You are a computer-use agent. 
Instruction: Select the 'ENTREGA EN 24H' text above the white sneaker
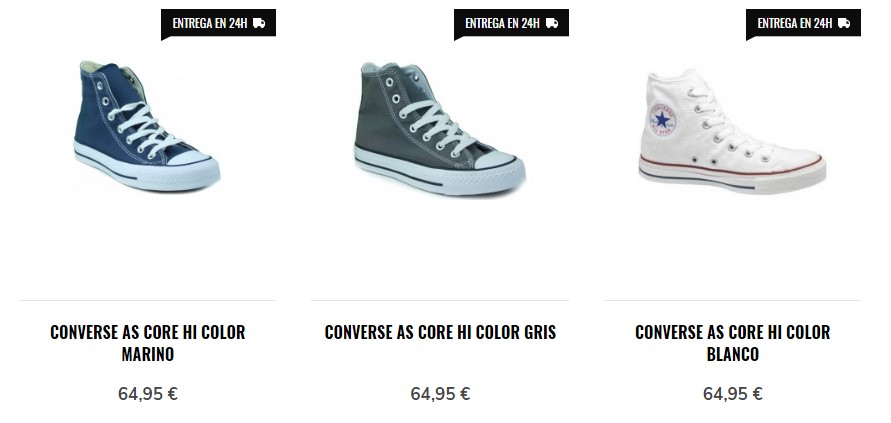[x=794, y=23]
